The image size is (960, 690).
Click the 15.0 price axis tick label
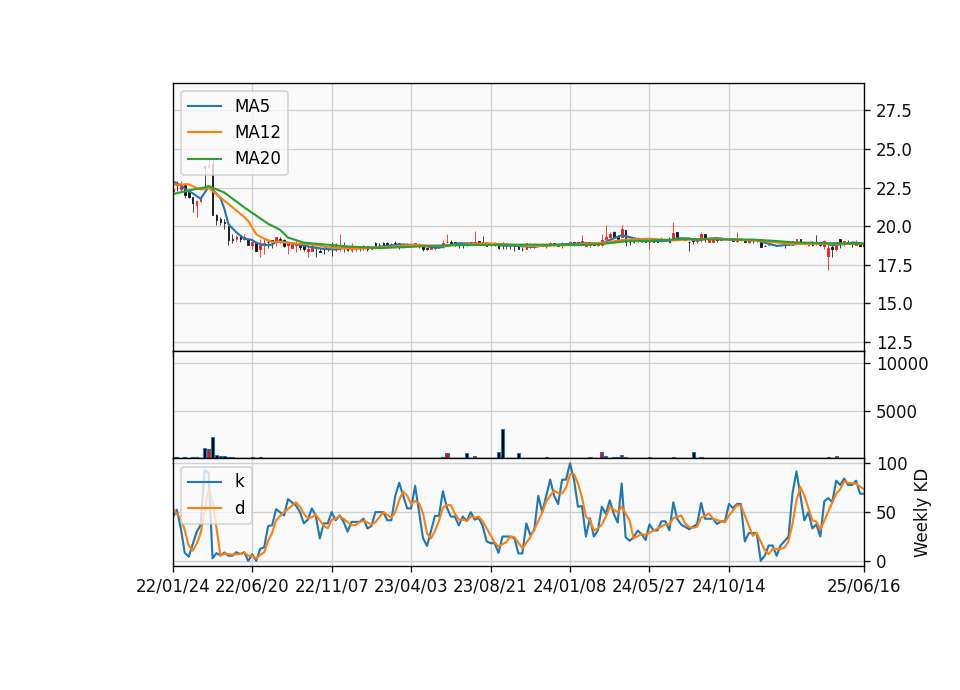pos(894,304)
